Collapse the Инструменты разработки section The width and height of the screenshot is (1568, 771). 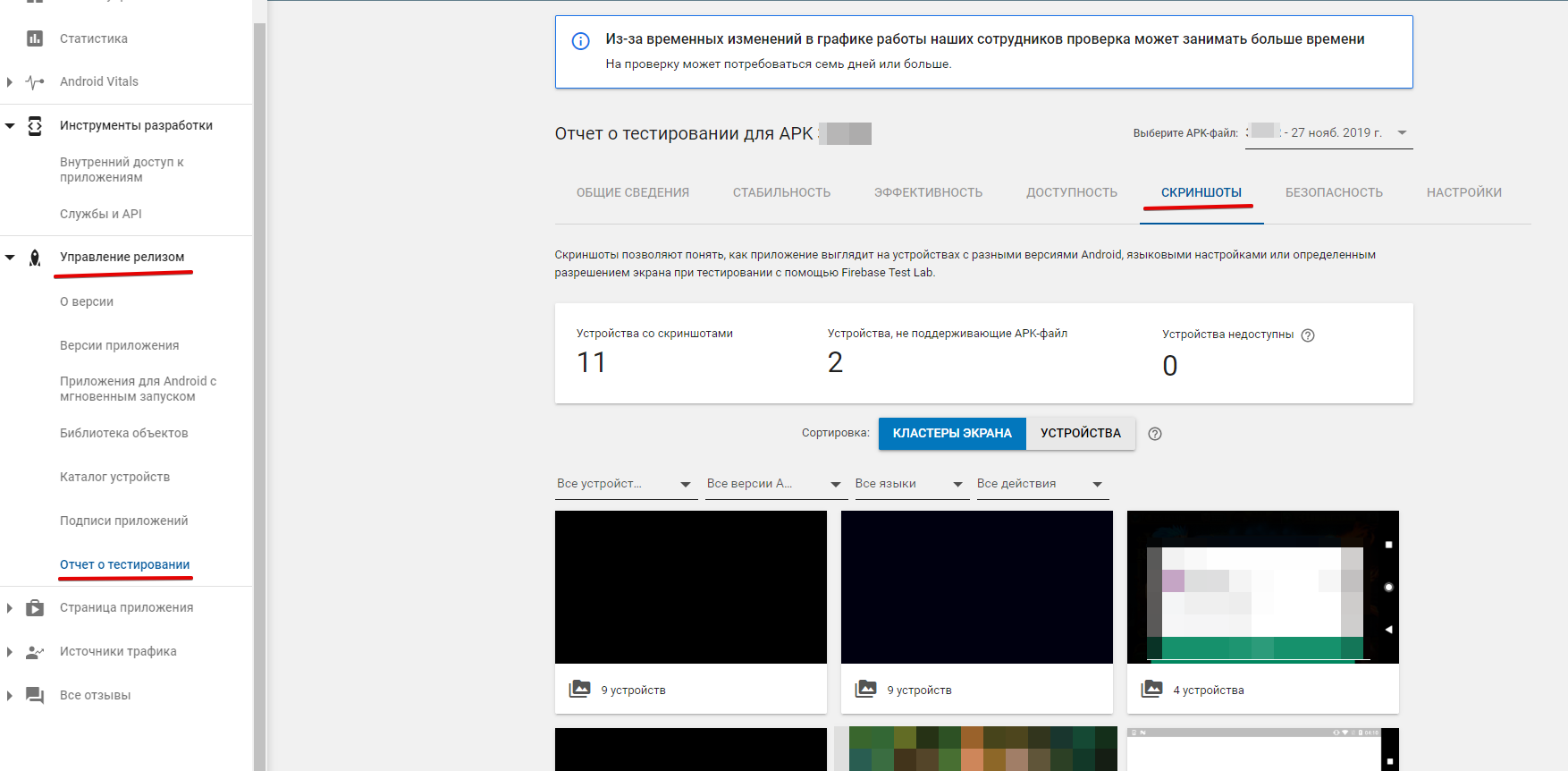coord(10,126)
